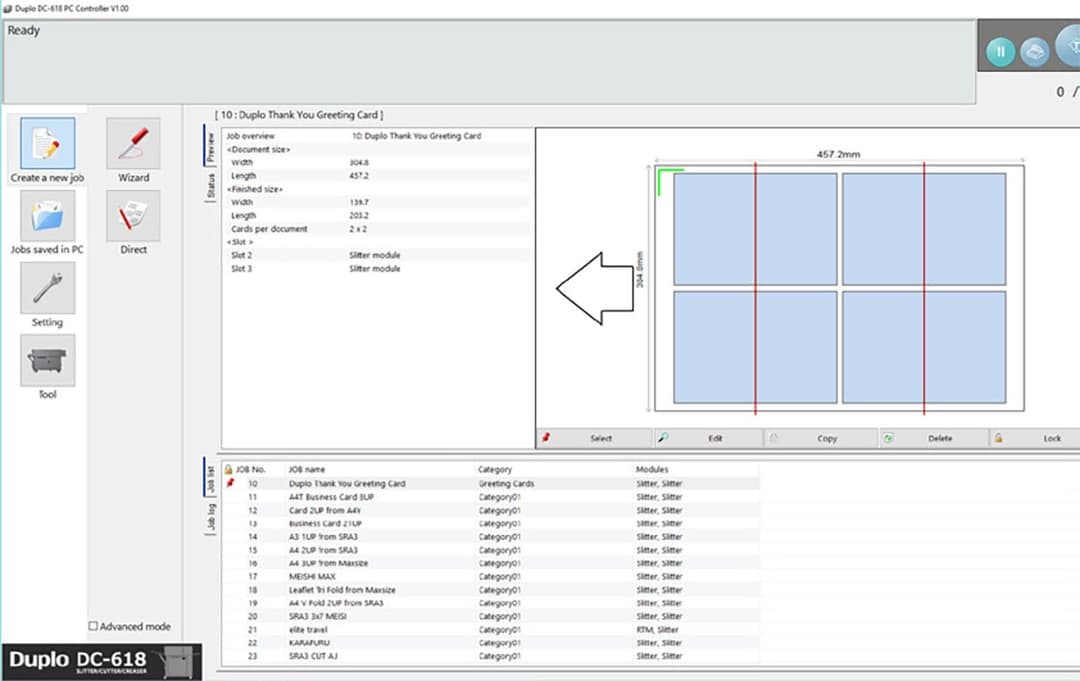The height and width of the screenshot is (681, 1080).
Task: Click the Create a new job icon
Action: 47,144
